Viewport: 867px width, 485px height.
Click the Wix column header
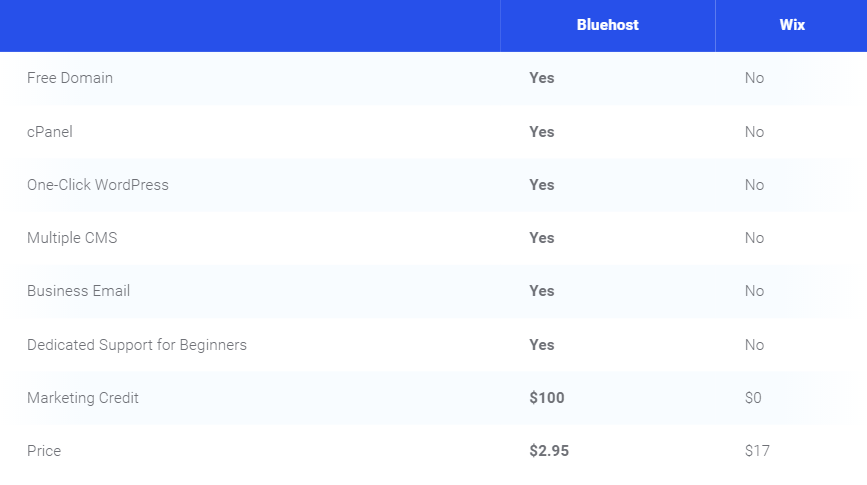tap(792, 25)
